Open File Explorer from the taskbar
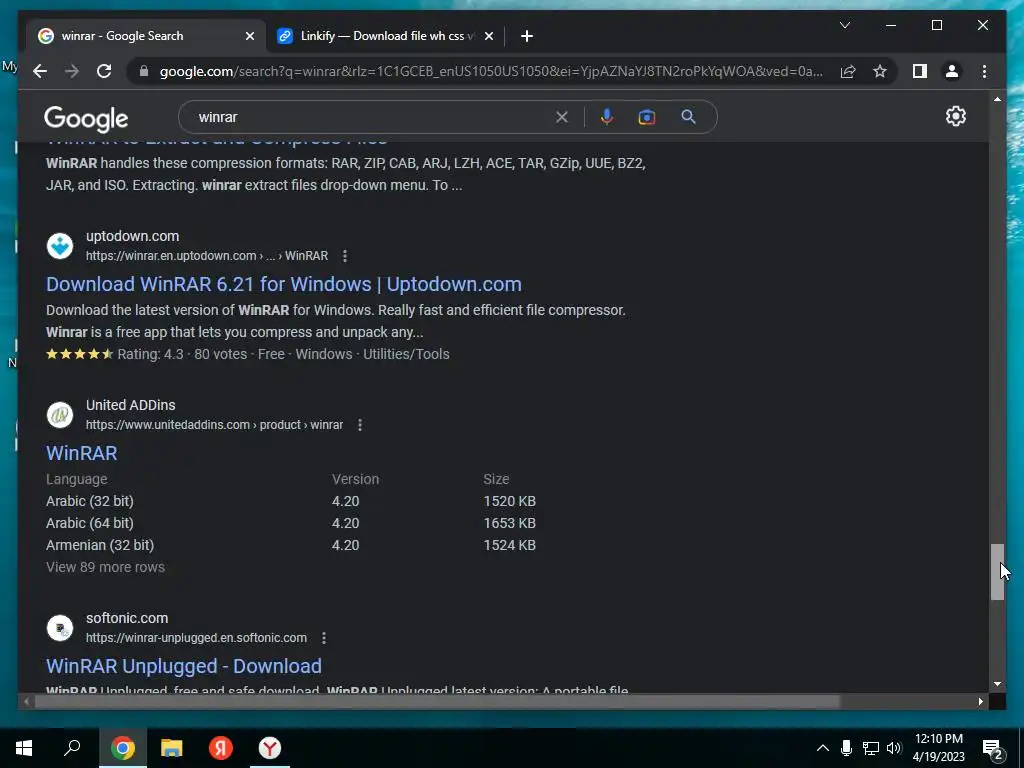The height and width of the screenshot is (768, 1024). pos(171,748)
